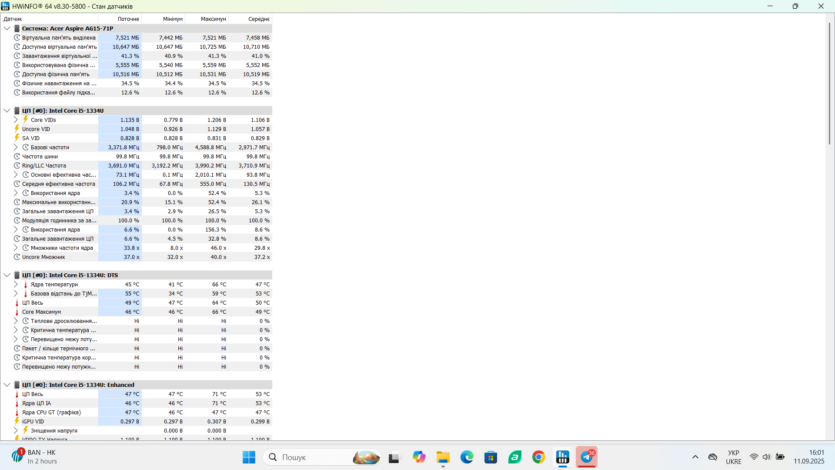Viewport: 835px width, 470px height.
Task: Expand the Ядра температури row
Action: pos(15,284)
